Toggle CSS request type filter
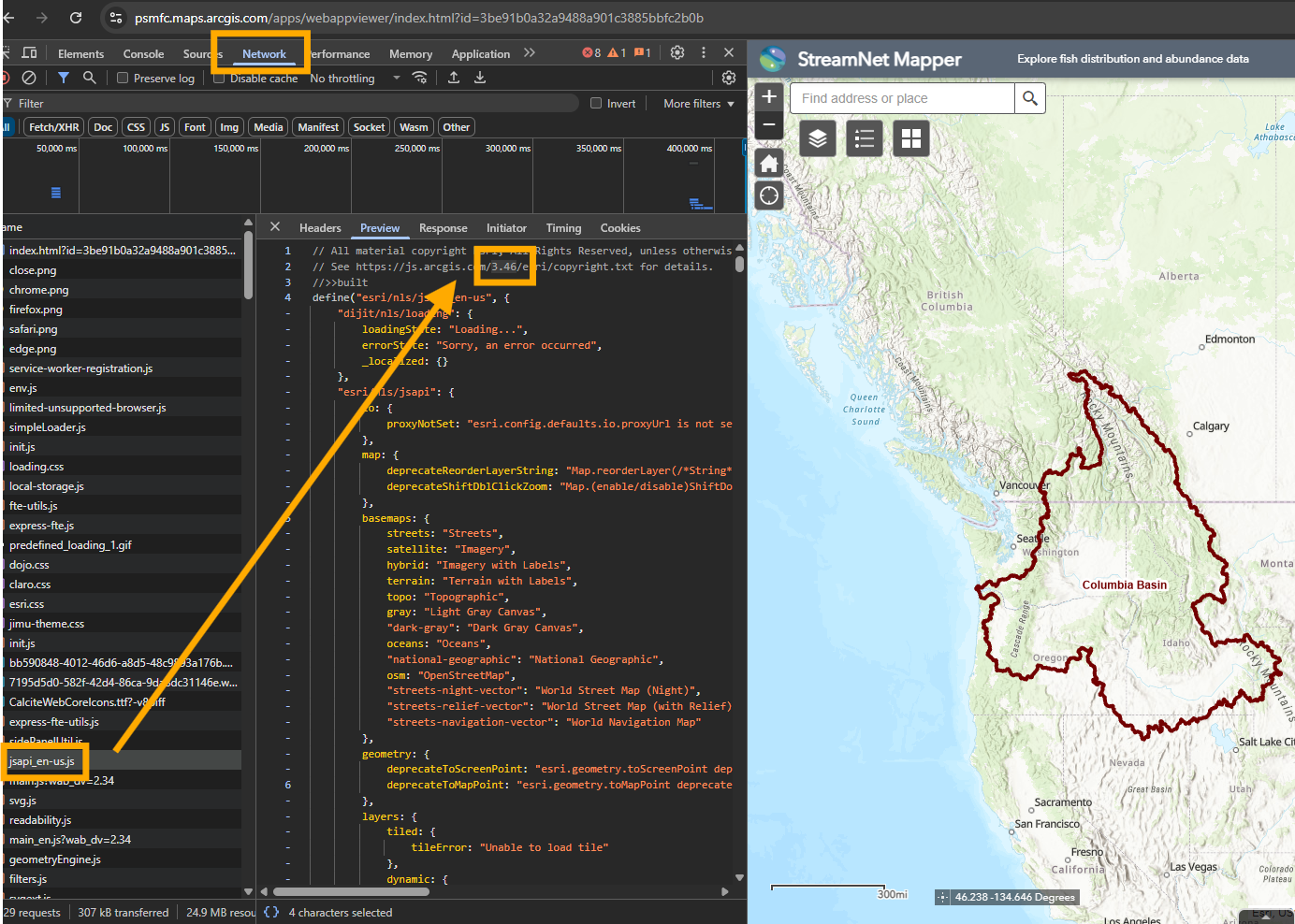This screenshot has width=1295, height=924. (137, 127)
